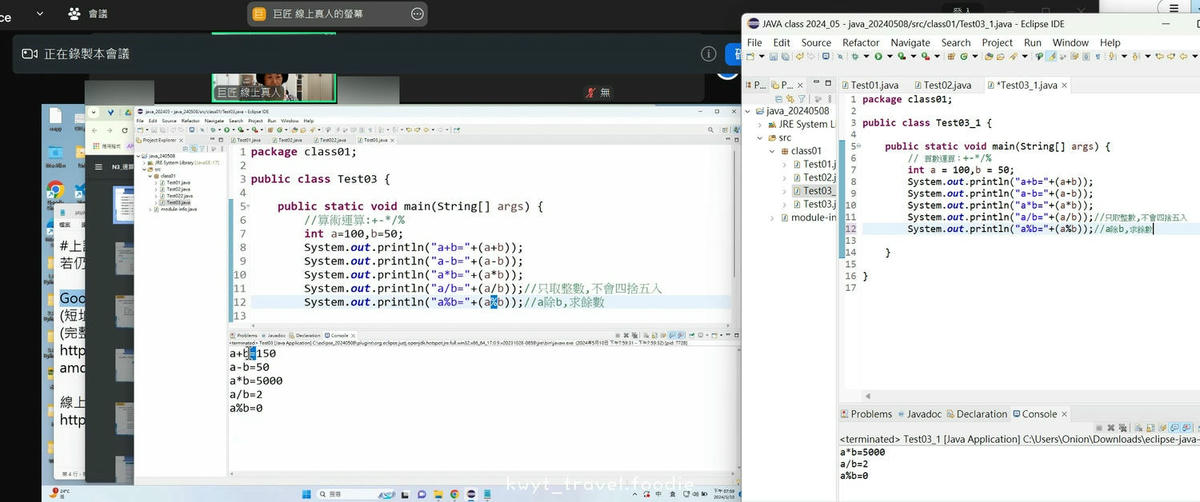Click the browser back arrow in shared screen

click(x=96, y=130)
